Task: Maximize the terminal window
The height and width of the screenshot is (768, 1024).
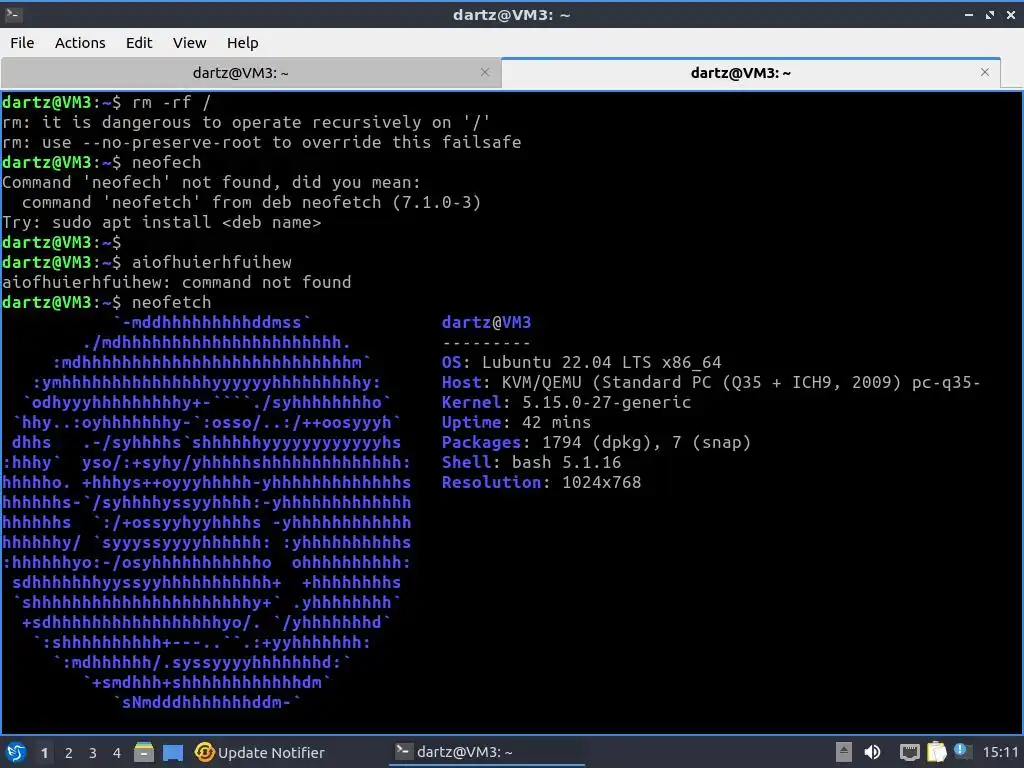Action: pos(989,15)
